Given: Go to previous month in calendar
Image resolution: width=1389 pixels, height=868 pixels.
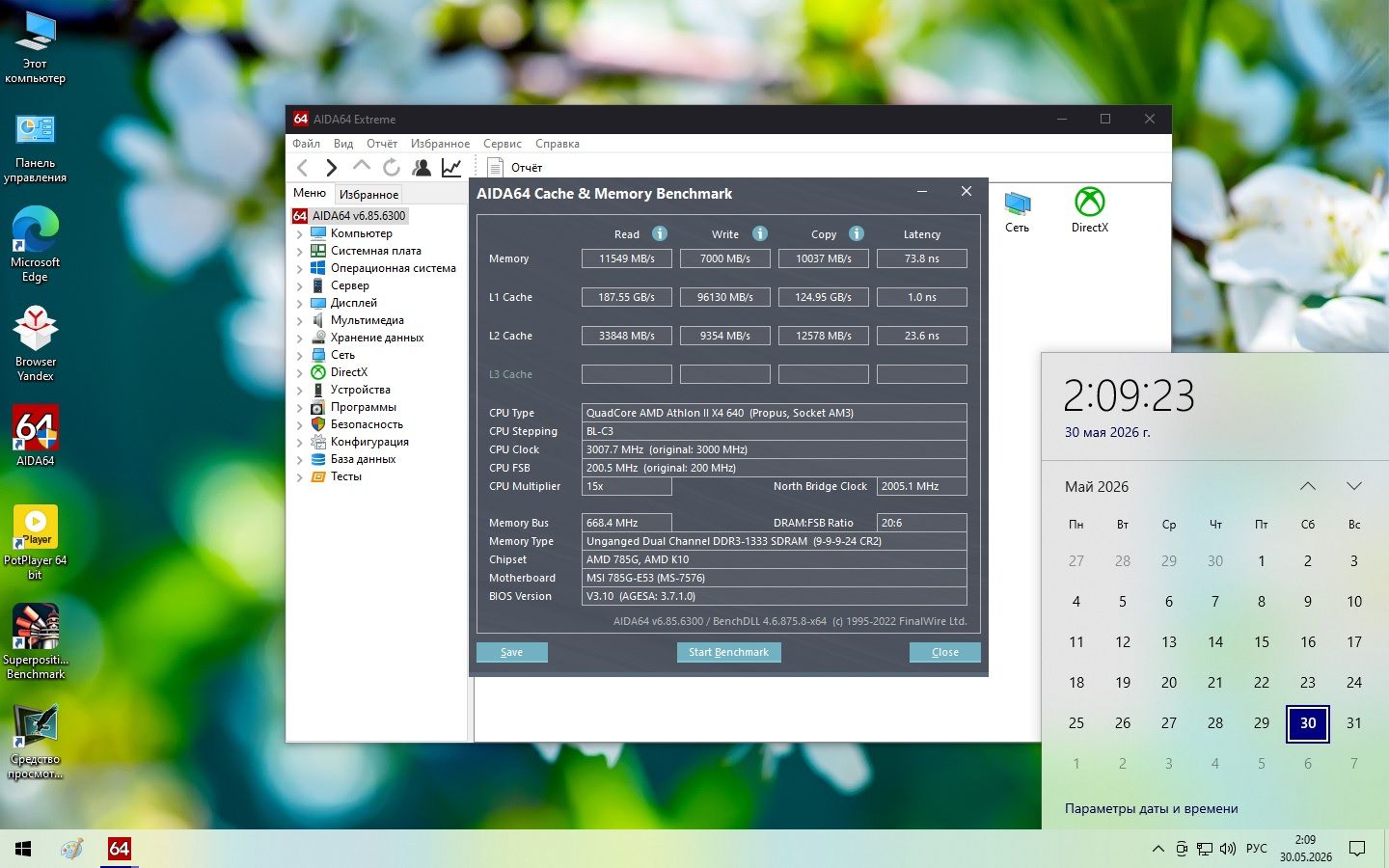Looking at the screenshot, I should pos(1308,486).
